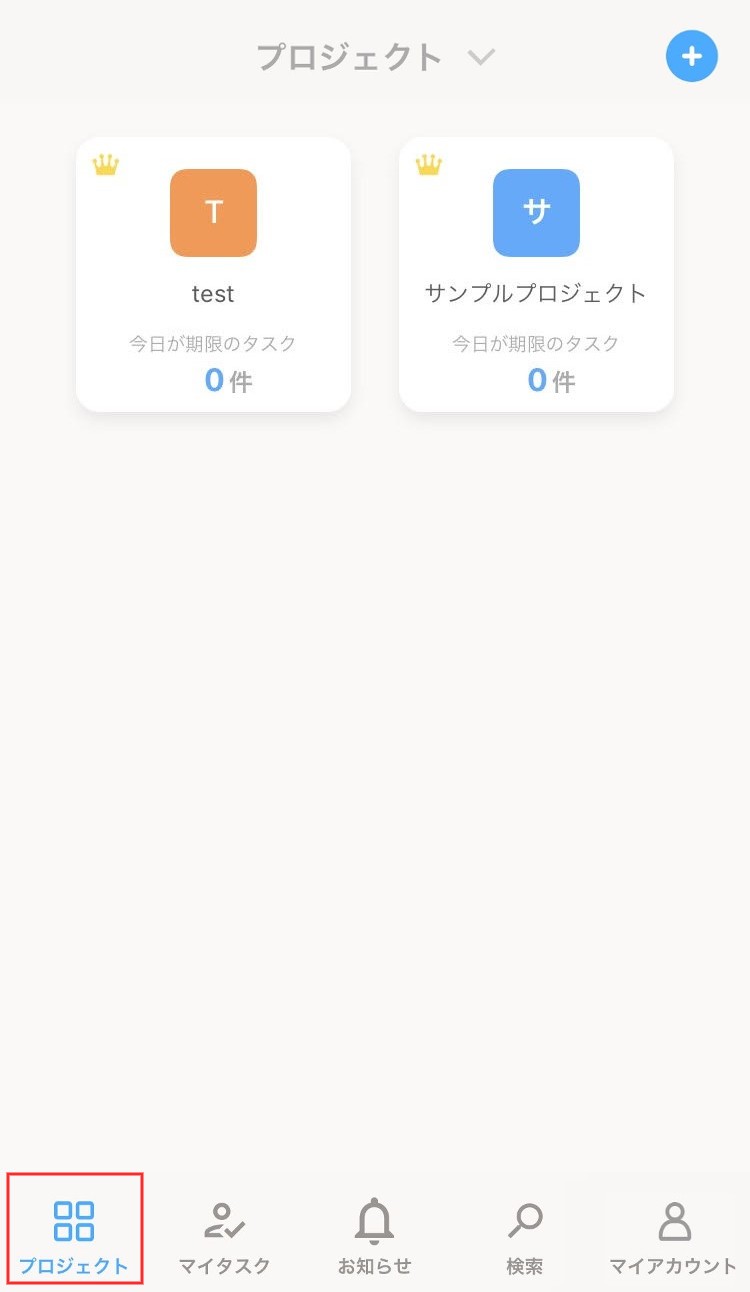Click the crown icon on サンプルプロジェクト card
Screen dimensions: 750x1292
pos(429,165)
